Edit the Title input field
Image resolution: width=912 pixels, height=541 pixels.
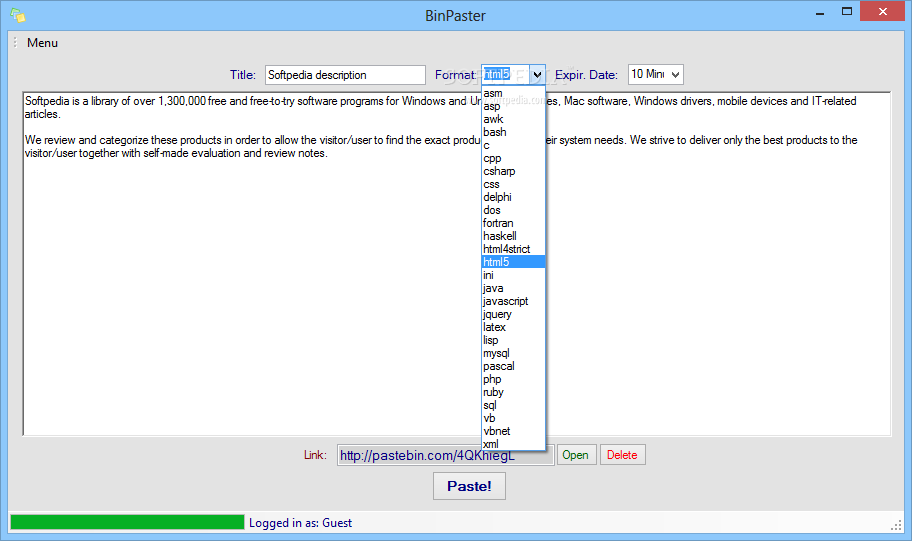345,75
